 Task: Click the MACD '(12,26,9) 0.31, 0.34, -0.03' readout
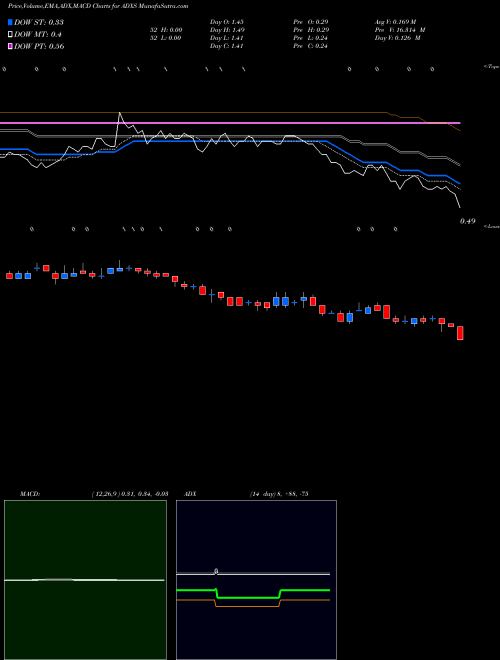pos(130,494)
